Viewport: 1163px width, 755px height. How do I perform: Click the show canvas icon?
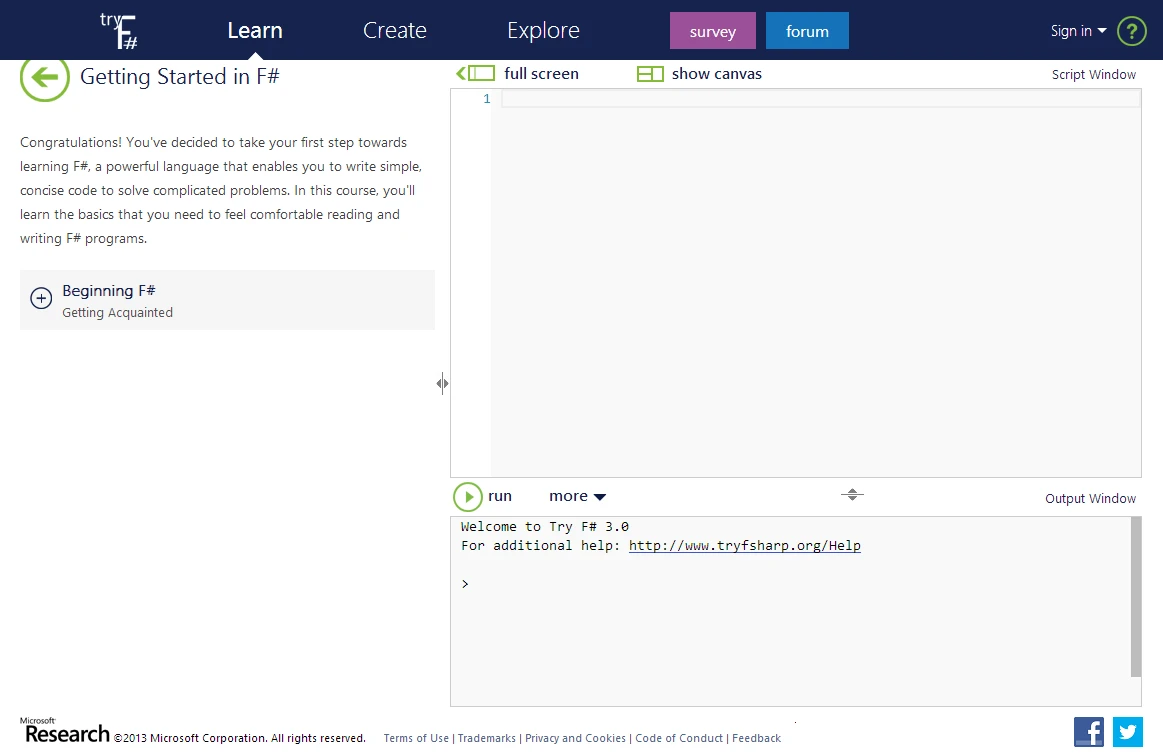point(650,74)
